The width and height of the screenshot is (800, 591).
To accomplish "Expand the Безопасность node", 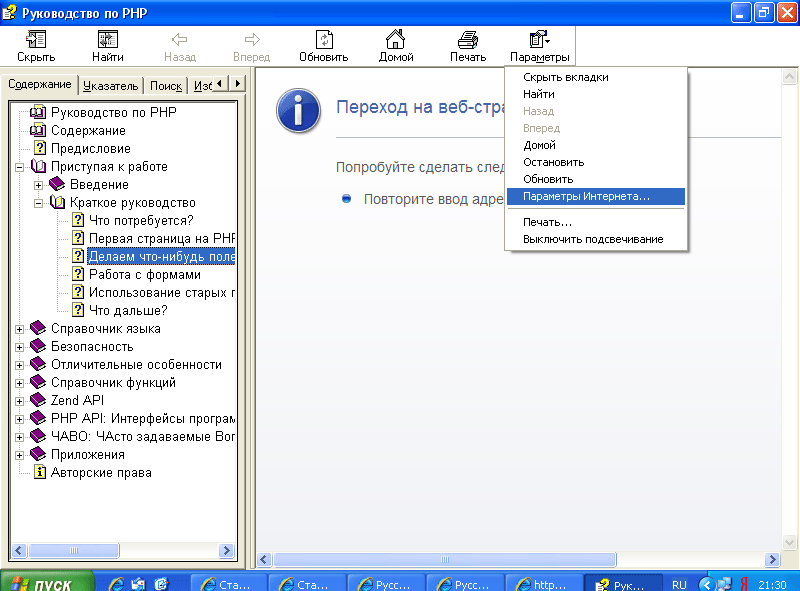I will click(19, 347).
